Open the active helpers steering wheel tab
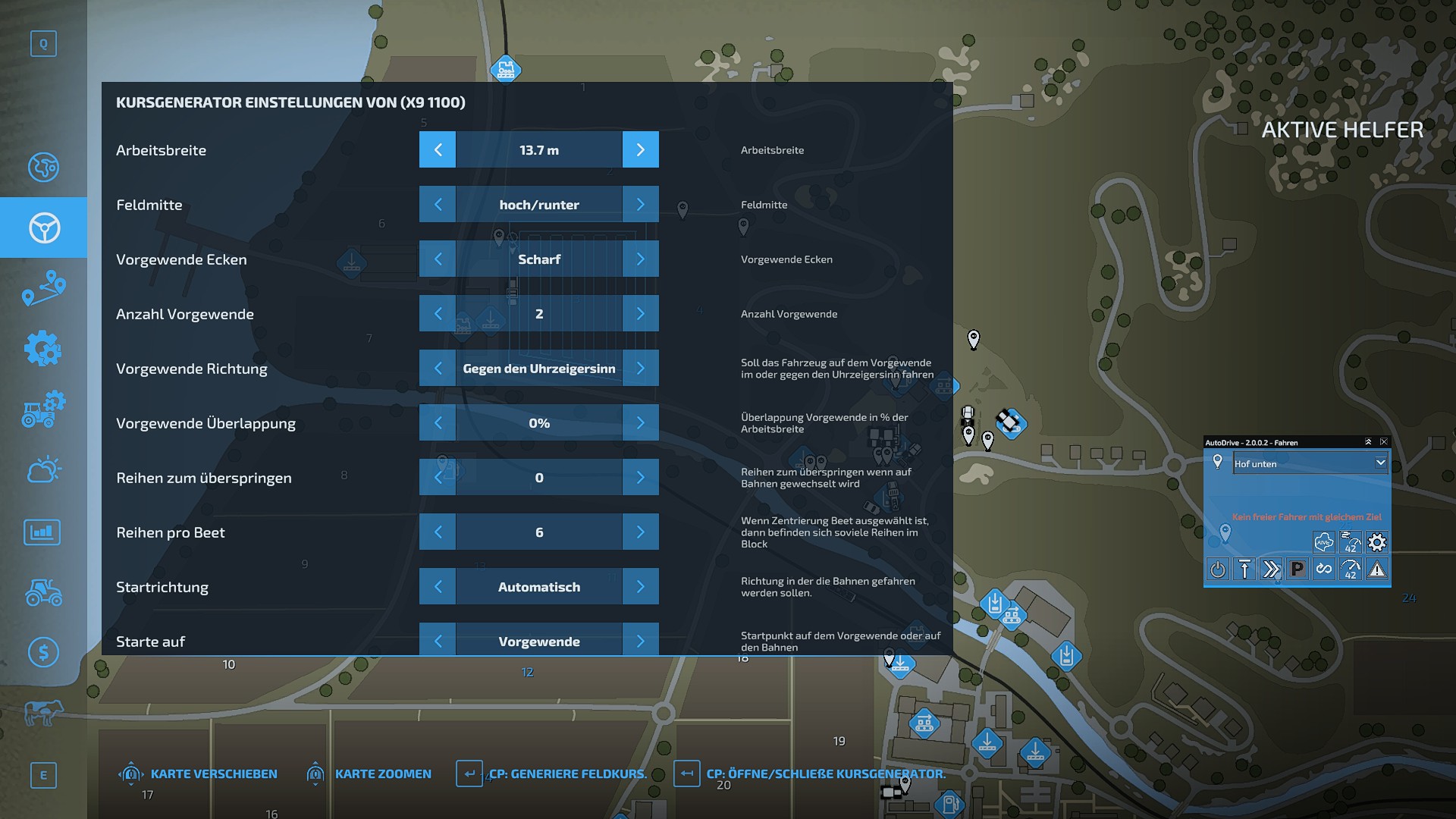This screenshot has width=1456, height=819. coord(43,227)
